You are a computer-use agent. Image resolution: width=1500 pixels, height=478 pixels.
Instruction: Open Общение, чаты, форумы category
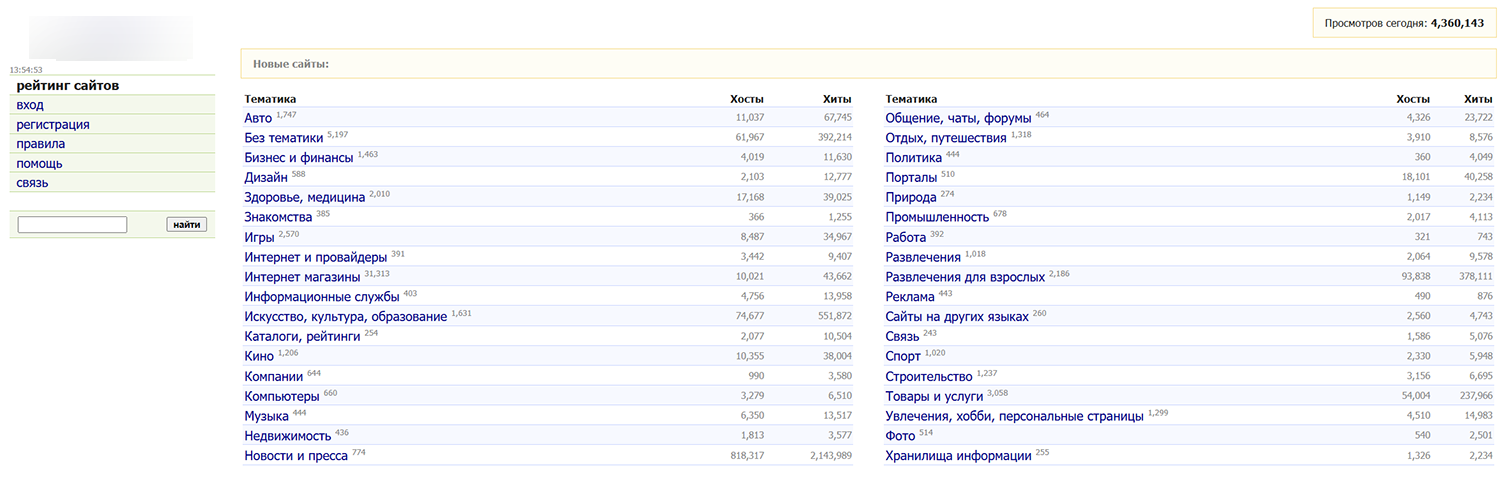point(958,119)
